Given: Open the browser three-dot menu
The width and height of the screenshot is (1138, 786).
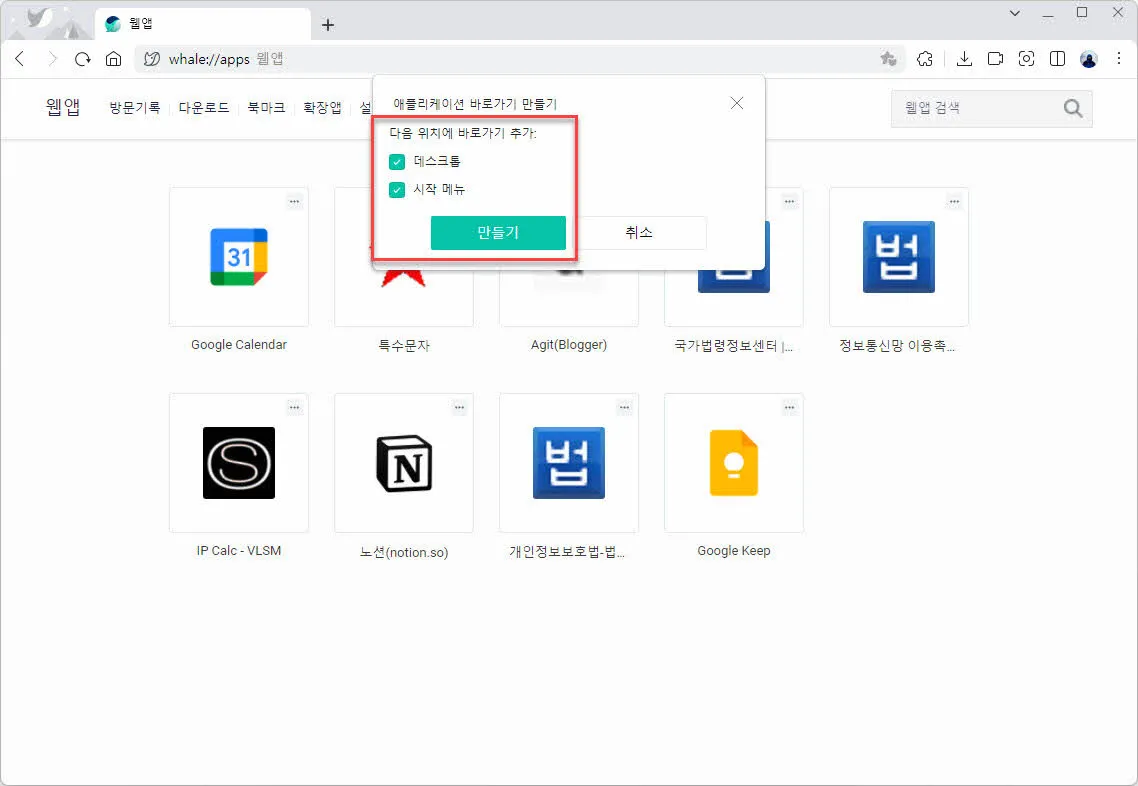Looking at the screenshot, I should (x=1118, y=59).
